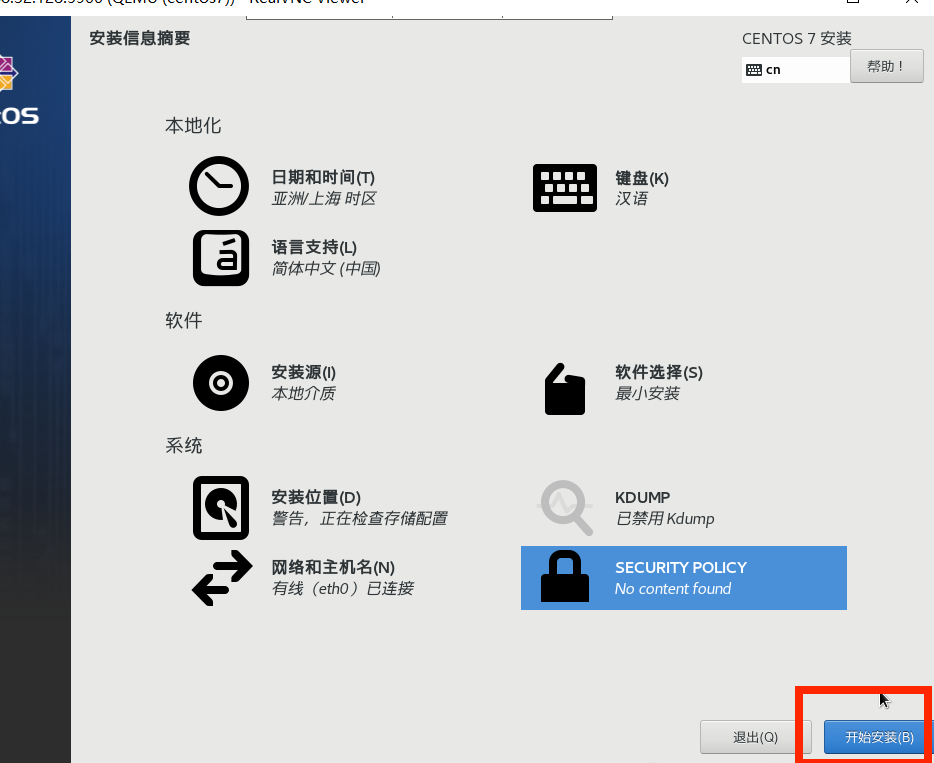The image size is (934, 763).
Task: Open the software selection package icon
Action: coord(565,389)
